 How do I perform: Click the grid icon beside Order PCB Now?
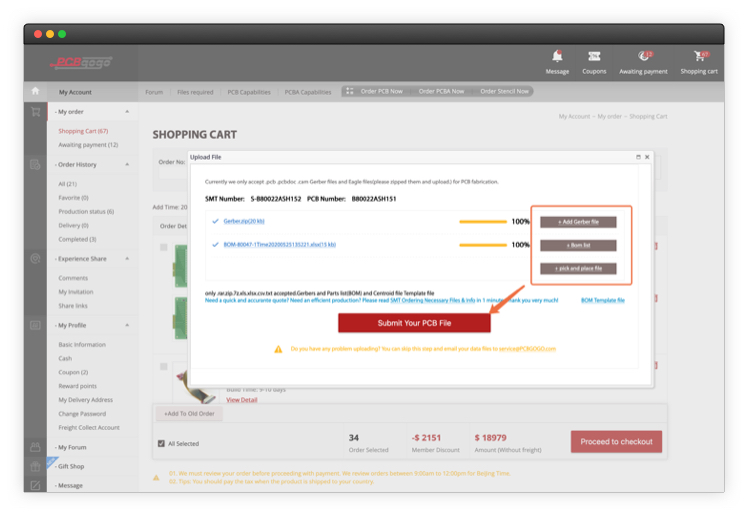pos(350,91)
